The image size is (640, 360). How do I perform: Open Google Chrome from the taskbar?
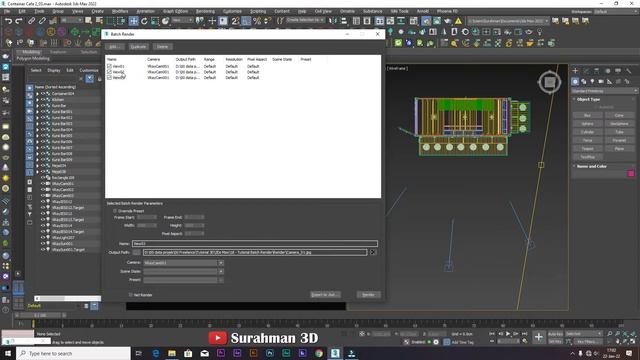319,353
